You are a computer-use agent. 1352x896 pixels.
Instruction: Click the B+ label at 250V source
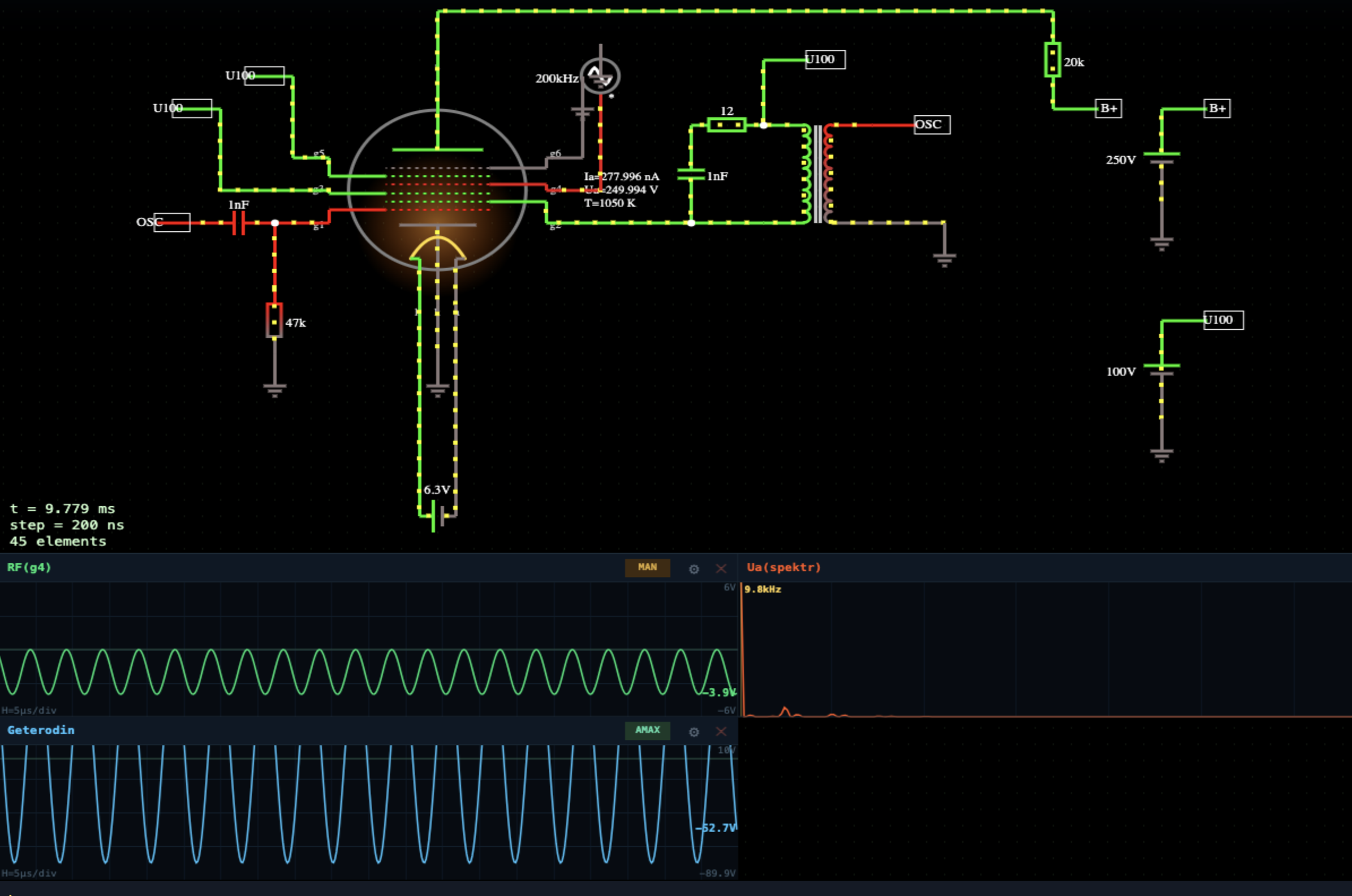coord(1217,109)
